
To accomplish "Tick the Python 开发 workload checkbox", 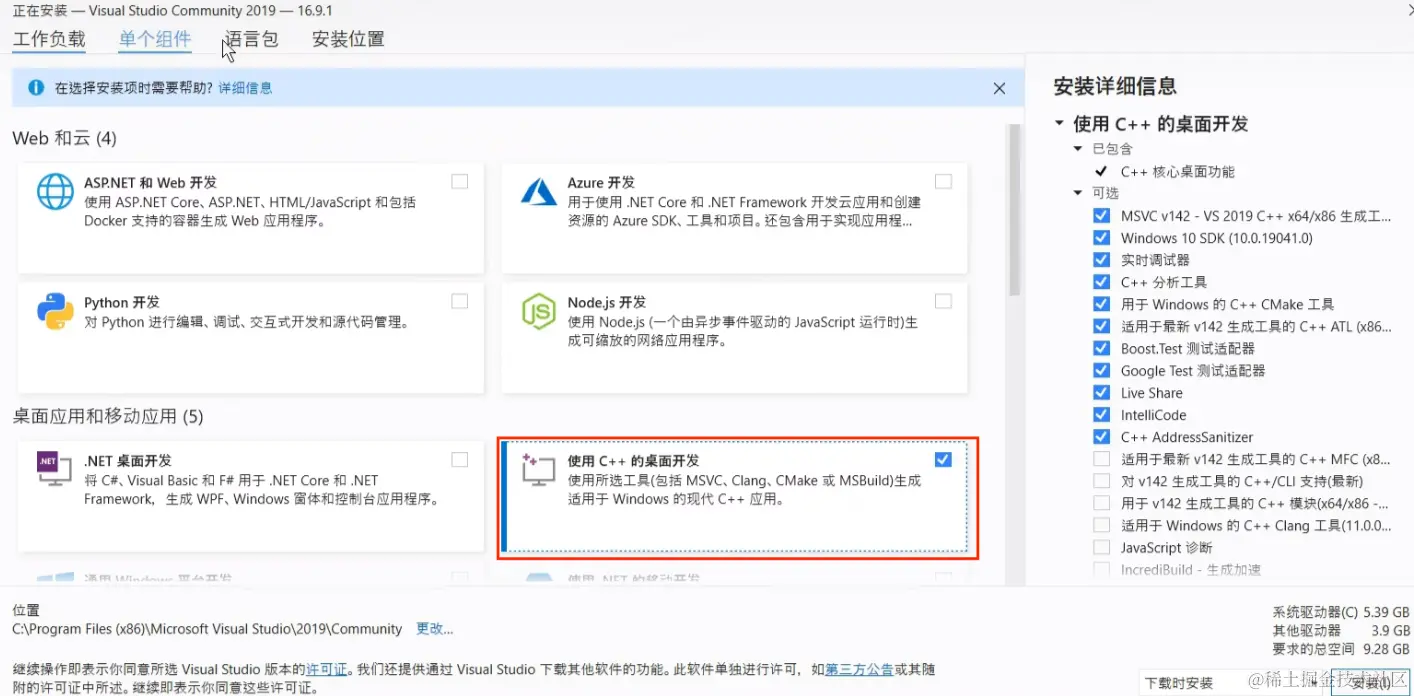I will (x=459, y=301).
